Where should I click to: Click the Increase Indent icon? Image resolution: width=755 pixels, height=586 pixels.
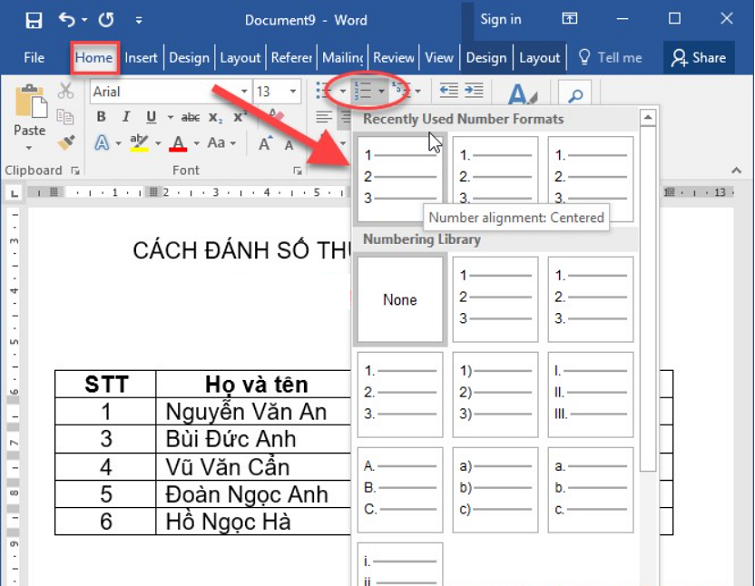coord(473,91)
